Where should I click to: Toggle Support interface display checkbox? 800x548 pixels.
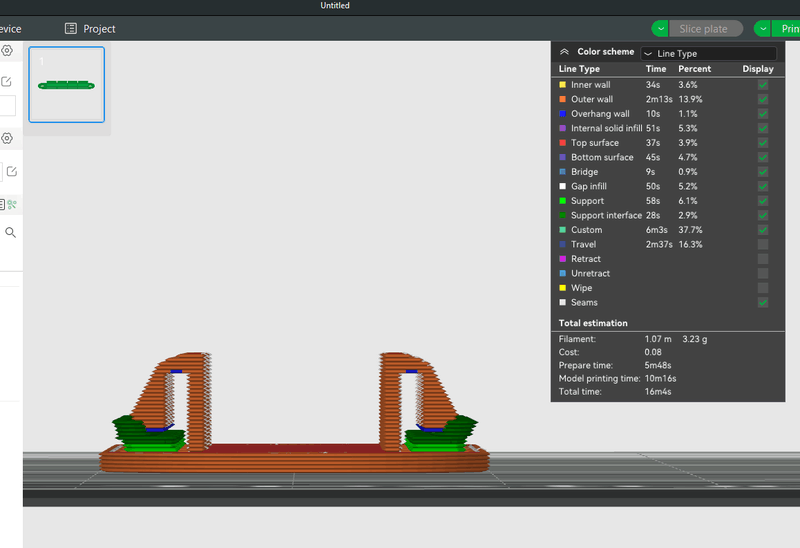763,215
